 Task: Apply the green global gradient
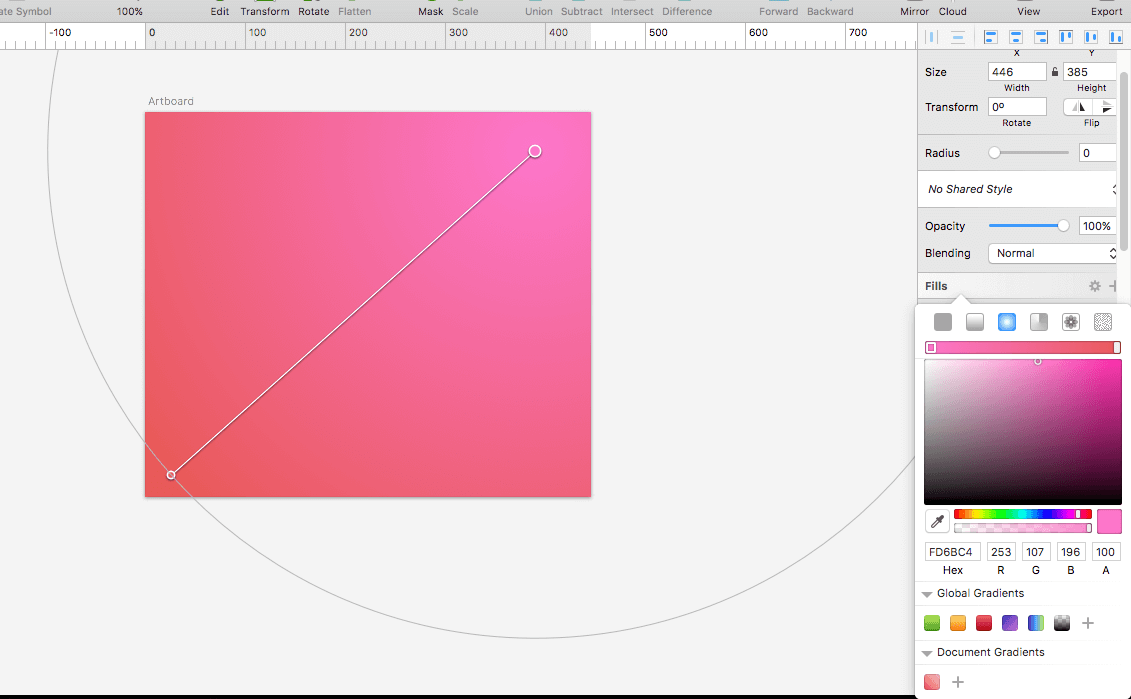(932, 623)
